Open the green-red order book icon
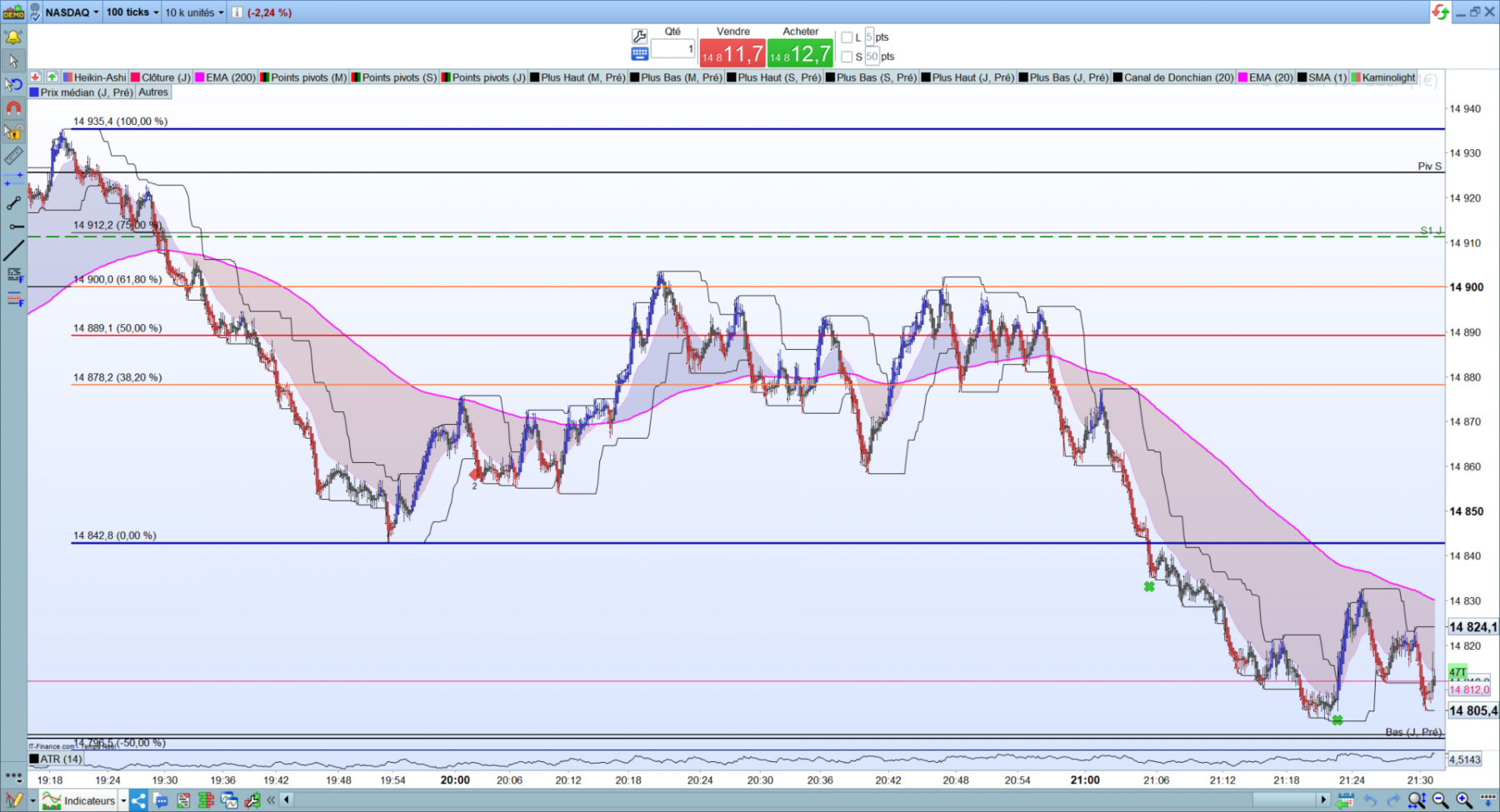This screenshot has height=812, width=1500. [x=206, y=800]
